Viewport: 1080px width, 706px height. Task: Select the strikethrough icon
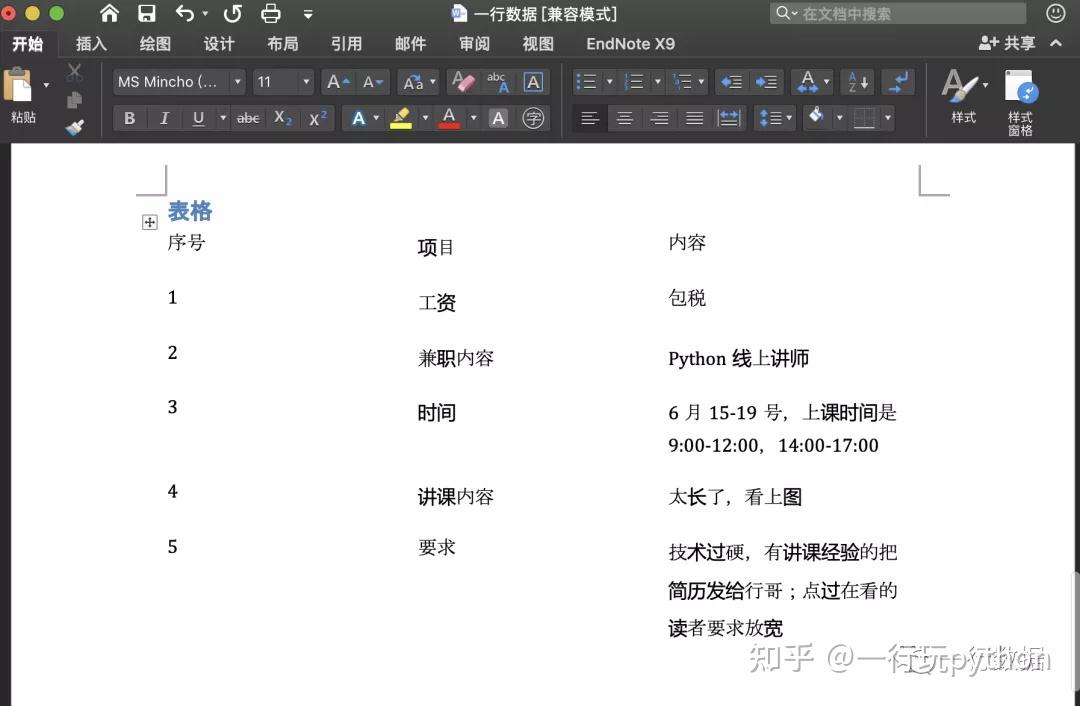point(247,117)
